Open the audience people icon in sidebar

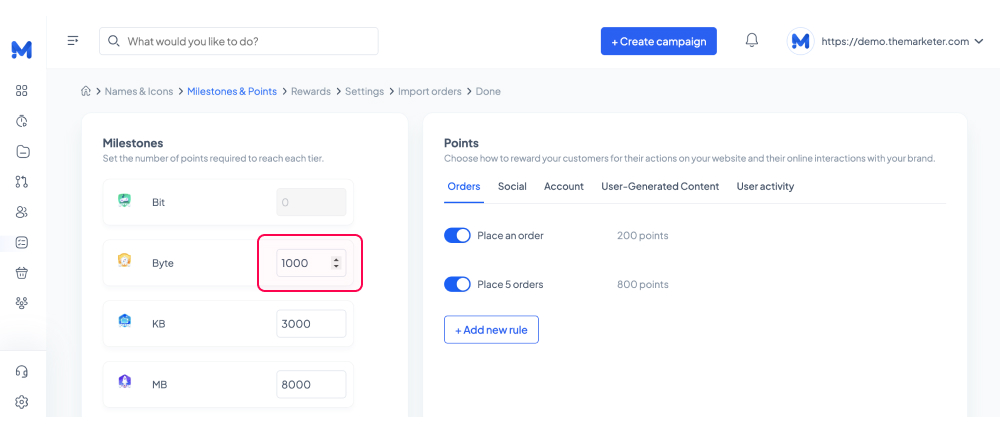pyautogui.click(x=22, y=212)
